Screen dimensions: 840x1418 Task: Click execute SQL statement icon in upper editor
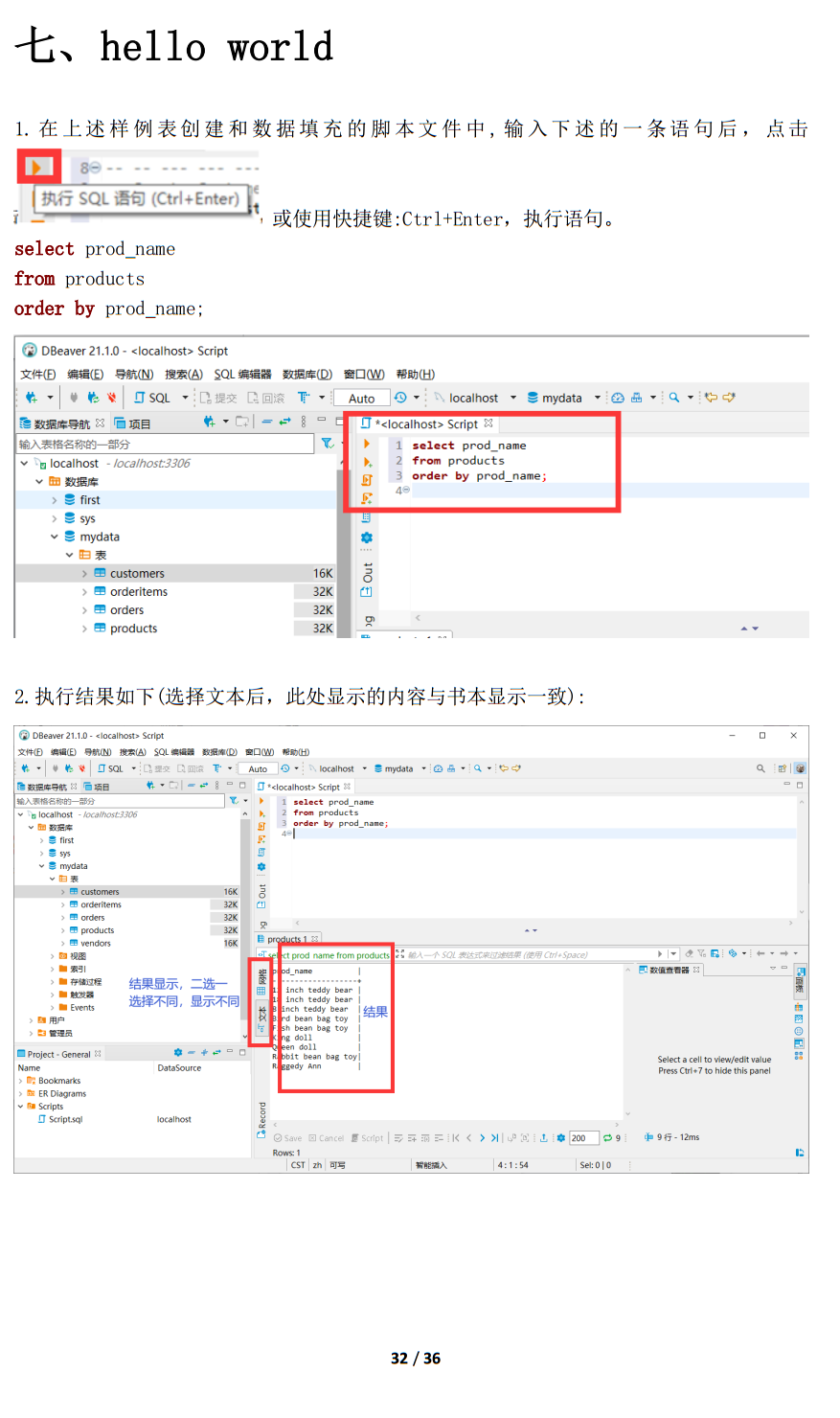click(x=366, y=444)
